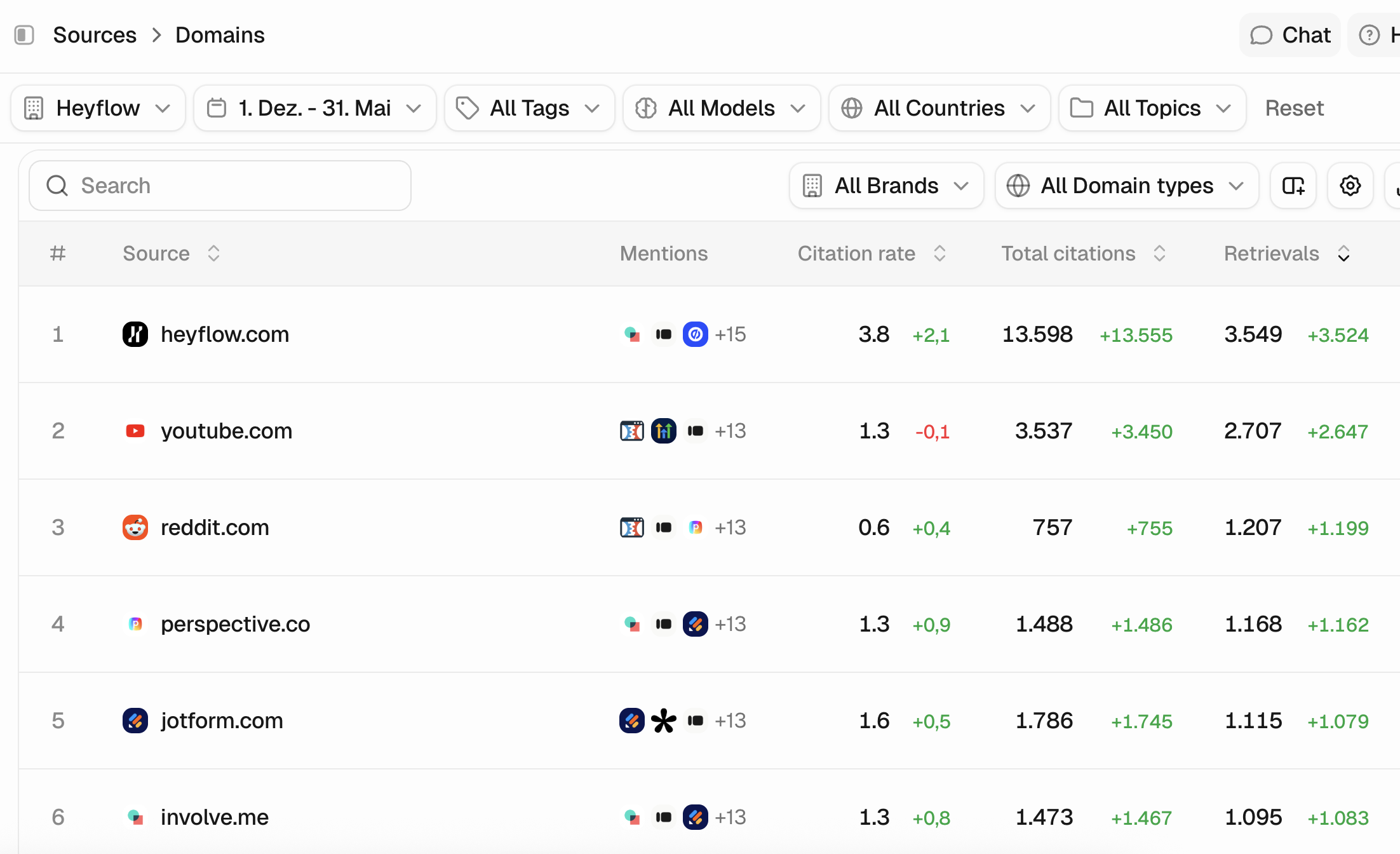Viewport: 1400px width, 854px height.
Task: Click the reddit.com mascot icon
Action: (135, 527)
